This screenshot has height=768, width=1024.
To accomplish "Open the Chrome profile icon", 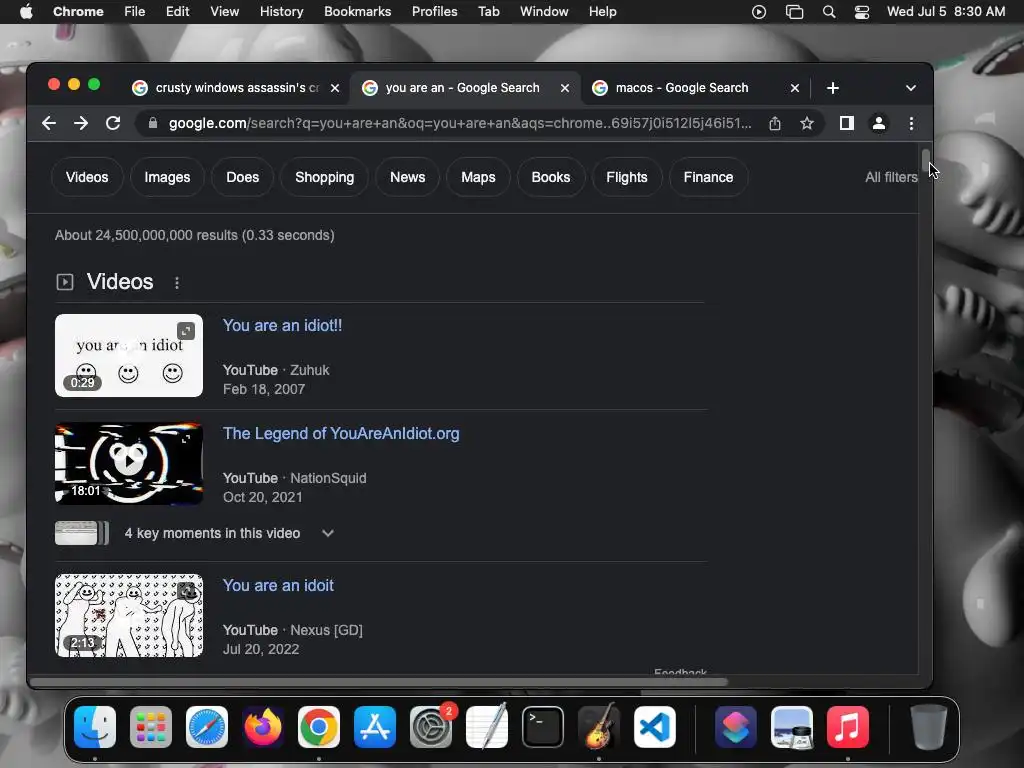I will click(879, 123).
